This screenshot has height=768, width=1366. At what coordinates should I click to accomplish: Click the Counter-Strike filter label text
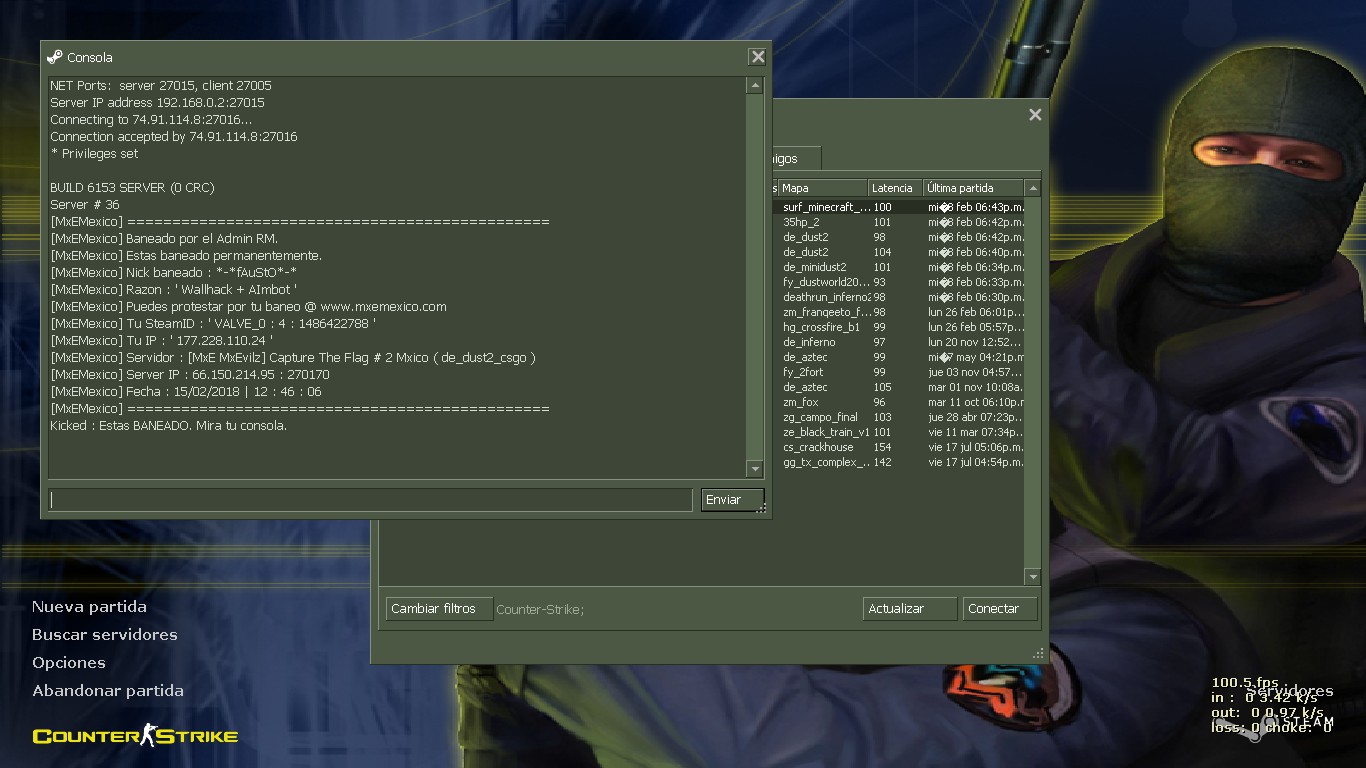pyautogui.click(x=540, y=609)
